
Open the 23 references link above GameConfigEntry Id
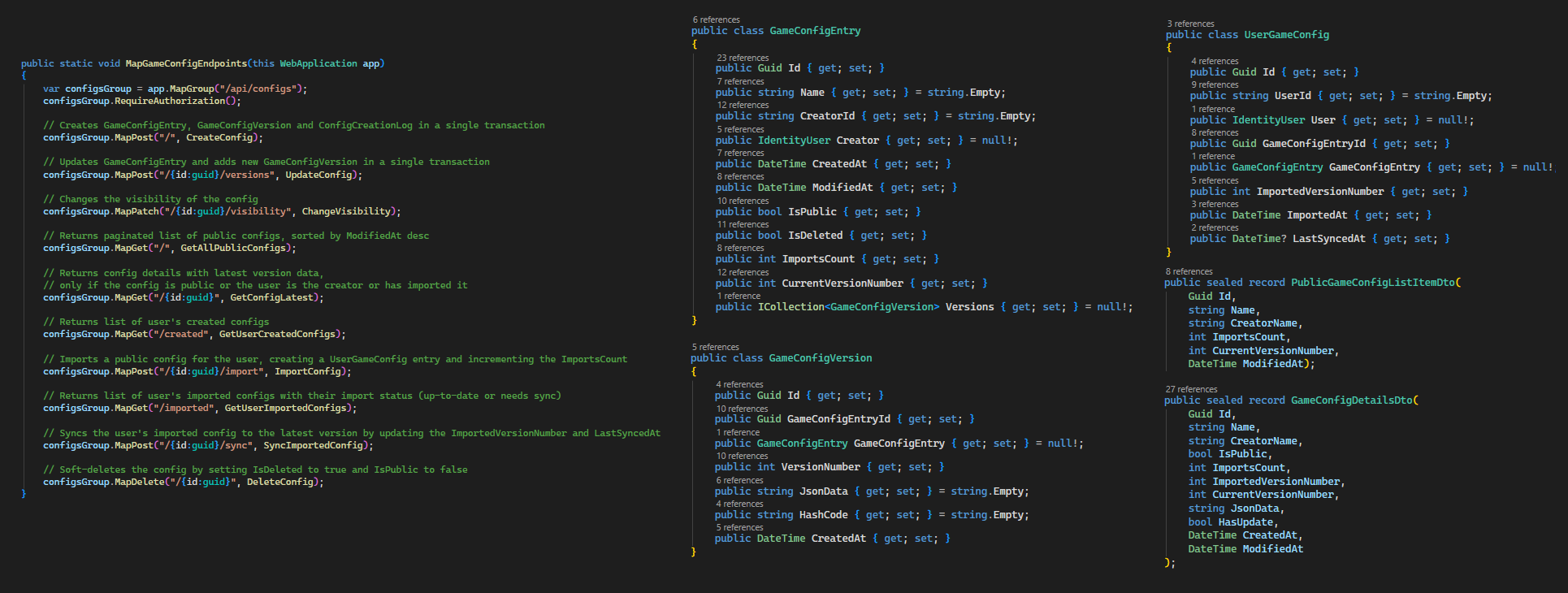point(743,58)
